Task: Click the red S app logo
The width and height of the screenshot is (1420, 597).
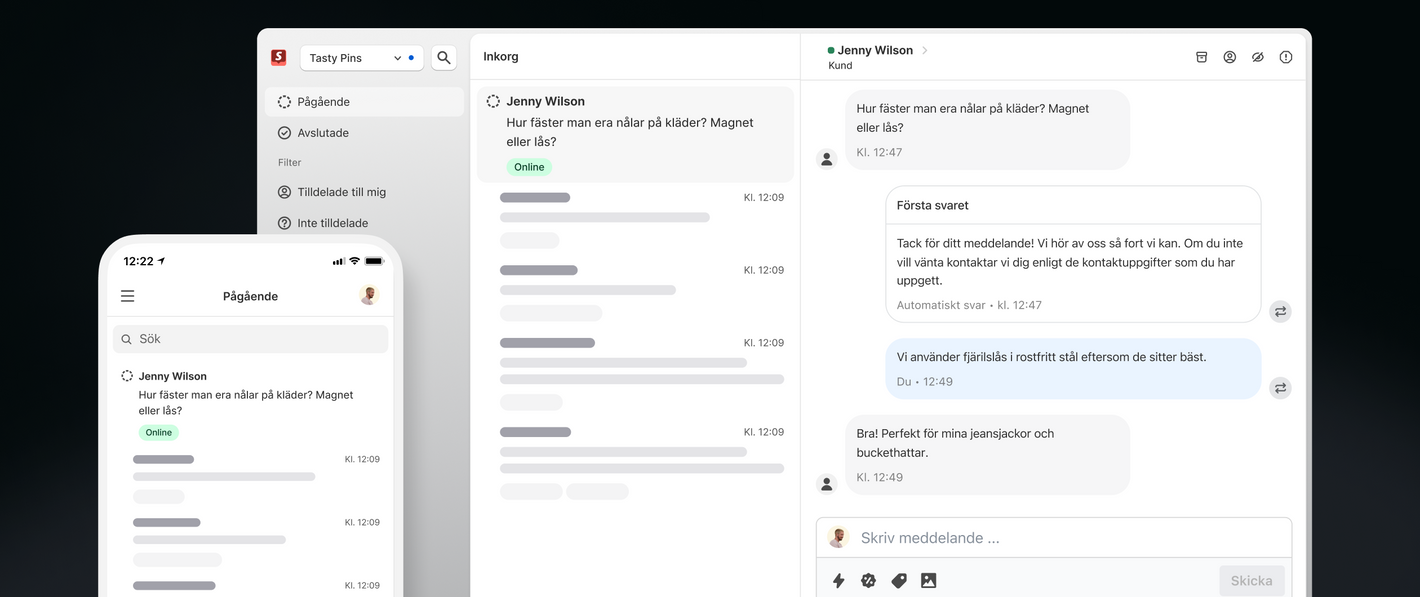Action: [279, 58]
